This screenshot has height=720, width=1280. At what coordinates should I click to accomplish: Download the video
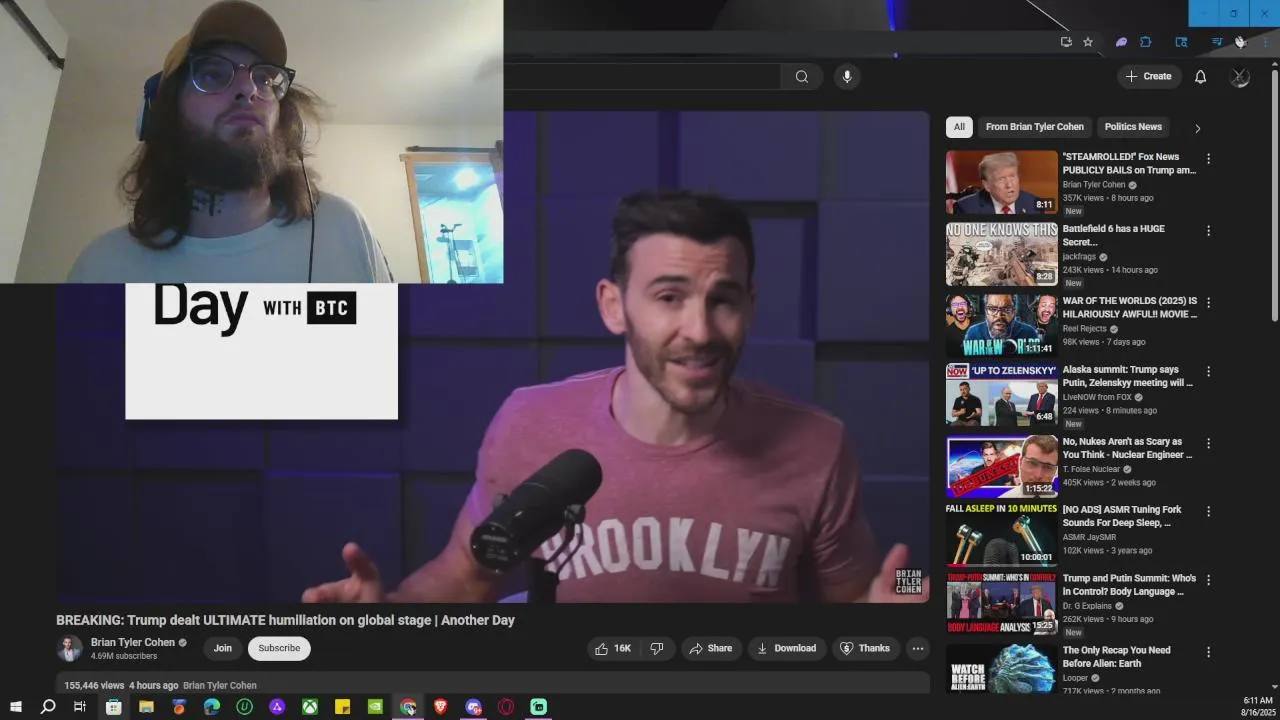pos(787,648)
